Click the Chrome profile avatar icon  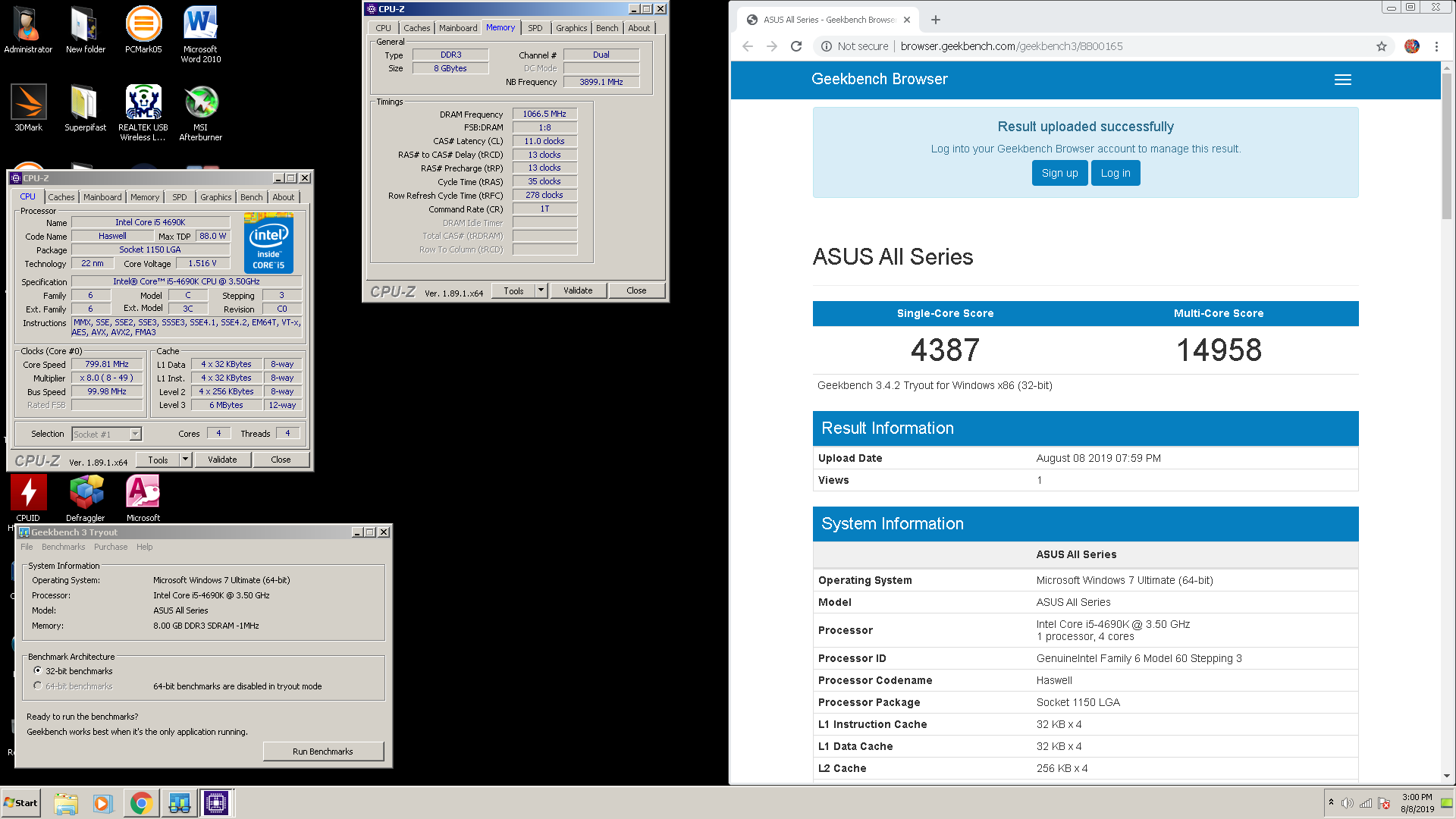click(1412, 46)
